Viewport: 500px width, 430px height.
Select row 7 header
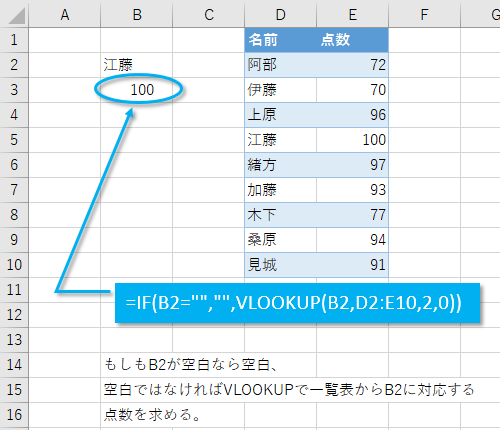pyautogui.click(x=14, y=190)
